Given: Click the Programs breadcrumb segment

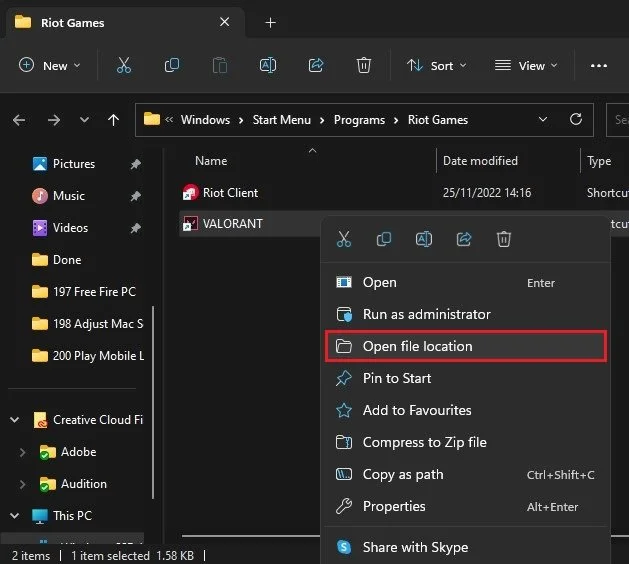Looking at the screenshot, I should coord(359,120).
